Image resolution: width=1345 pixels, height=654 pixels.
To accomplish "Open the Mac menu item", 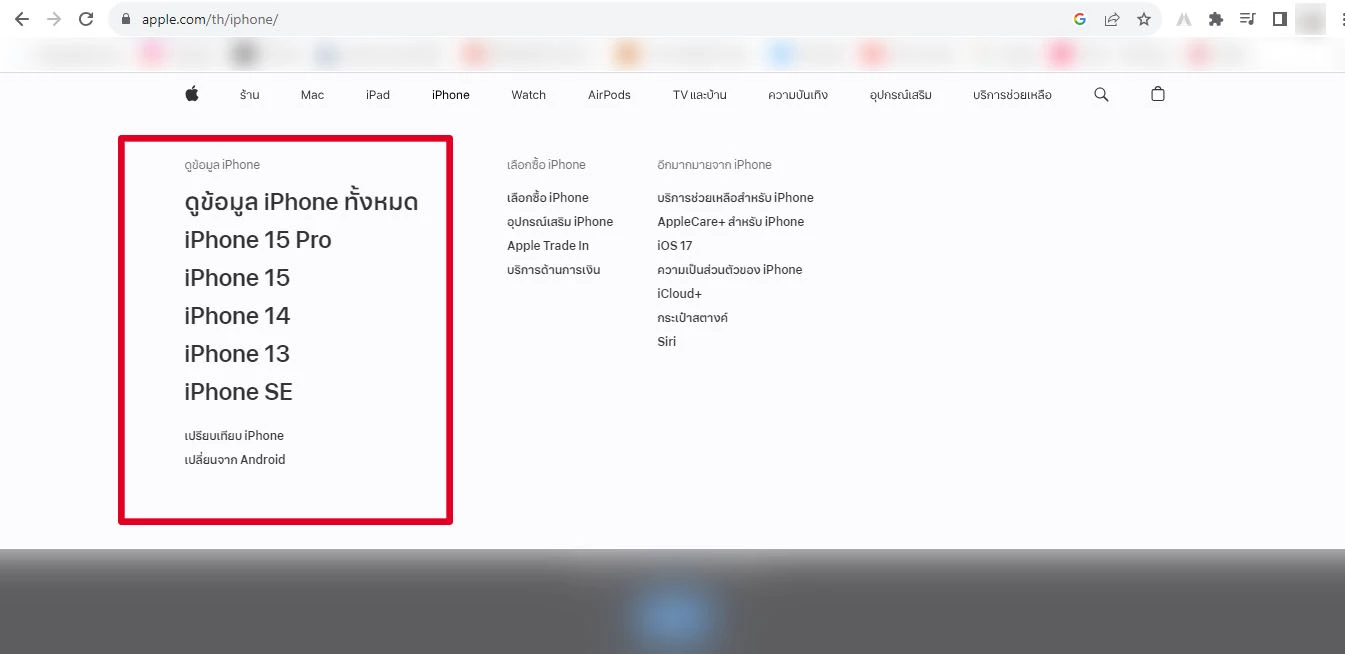I will tap(312, 95).
